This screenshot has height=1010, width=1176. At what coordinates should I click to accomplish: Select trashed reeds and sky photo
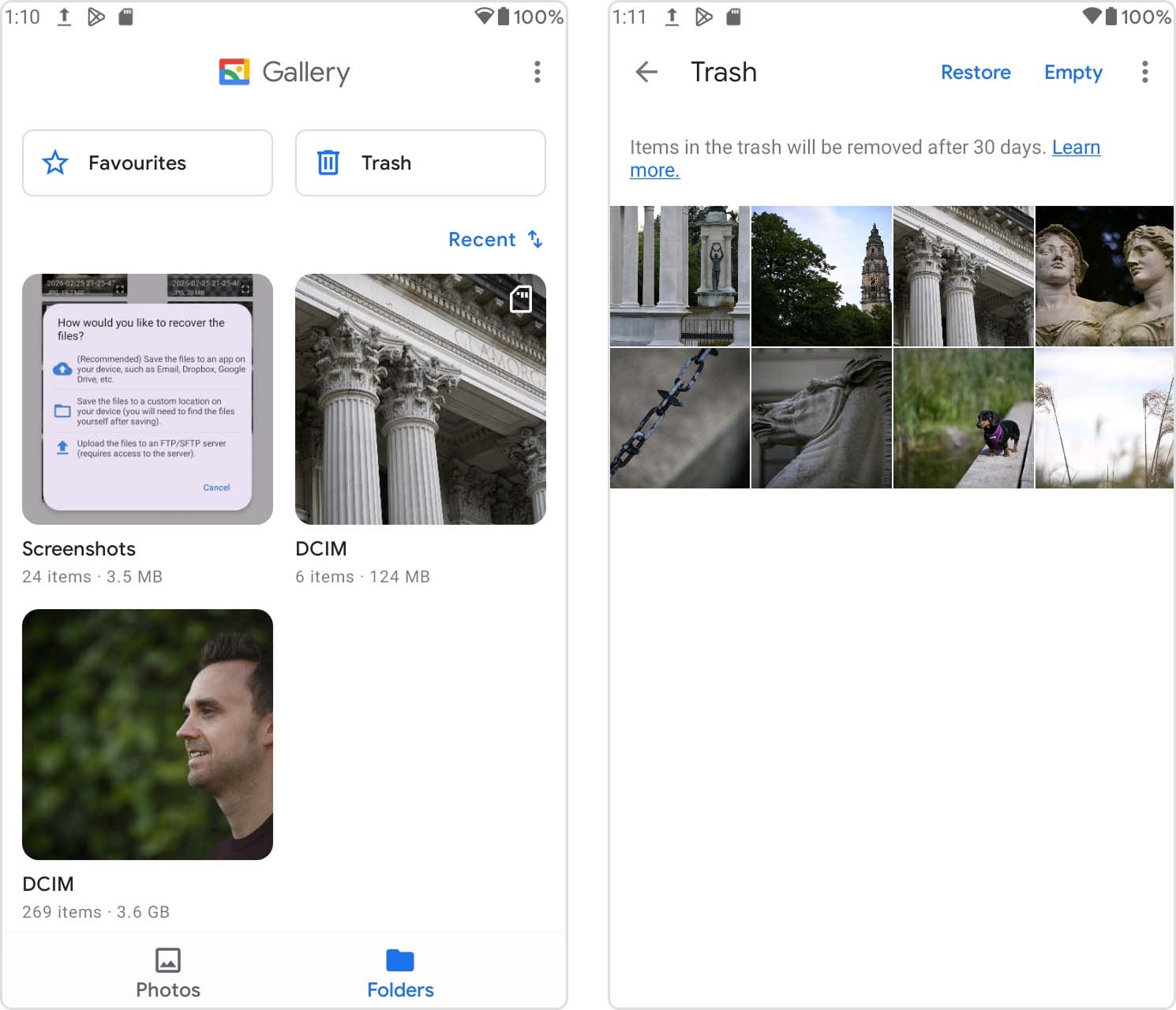click(x=1105, y=418)
